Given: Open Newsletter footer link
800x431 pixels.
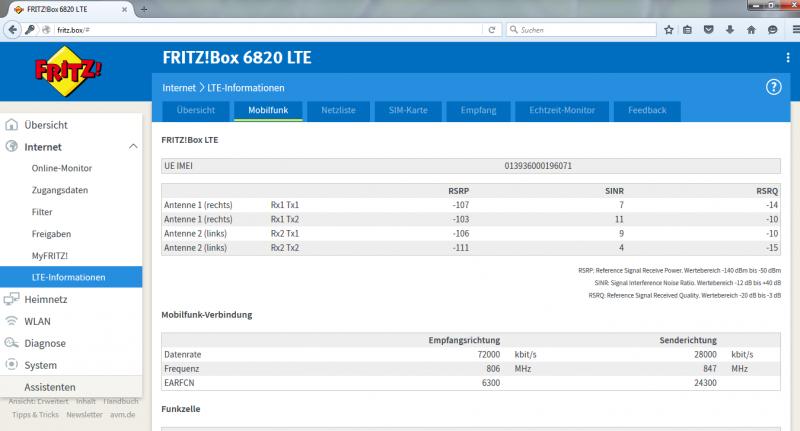Looking at the screenshot, I should pos(84,415).
